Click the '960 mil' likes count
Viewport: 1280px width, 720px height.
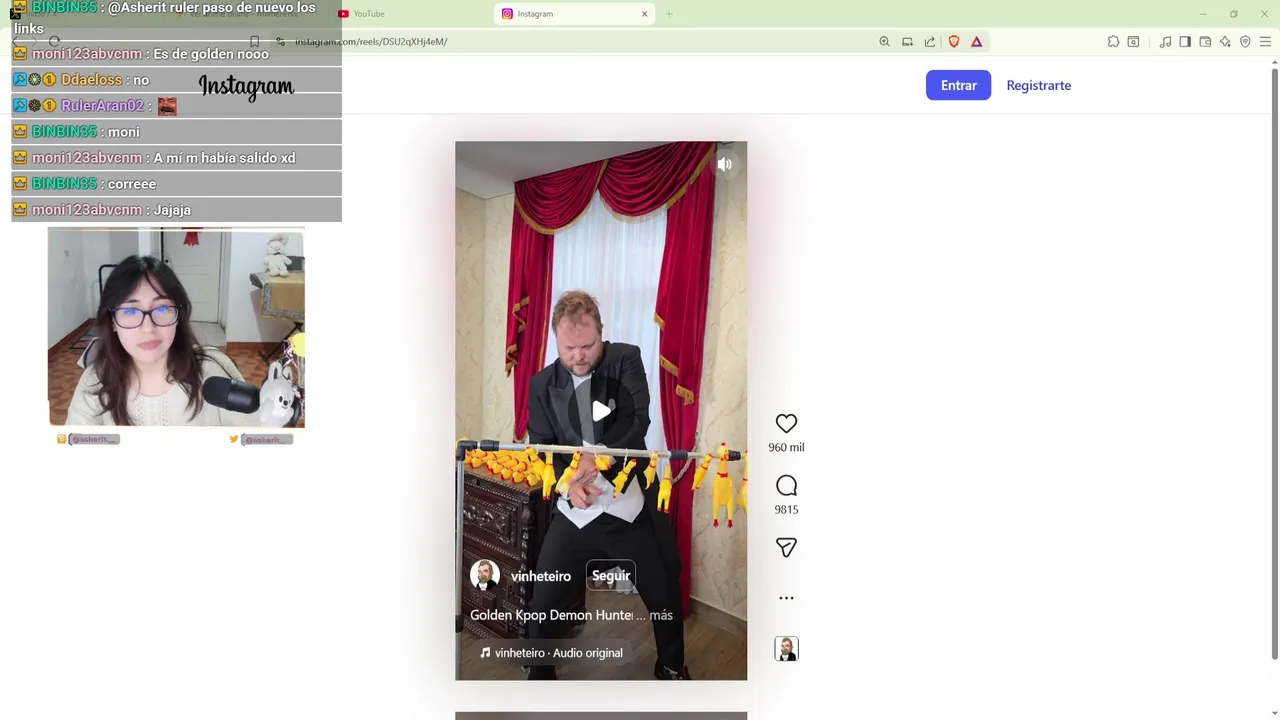point(786,447)
